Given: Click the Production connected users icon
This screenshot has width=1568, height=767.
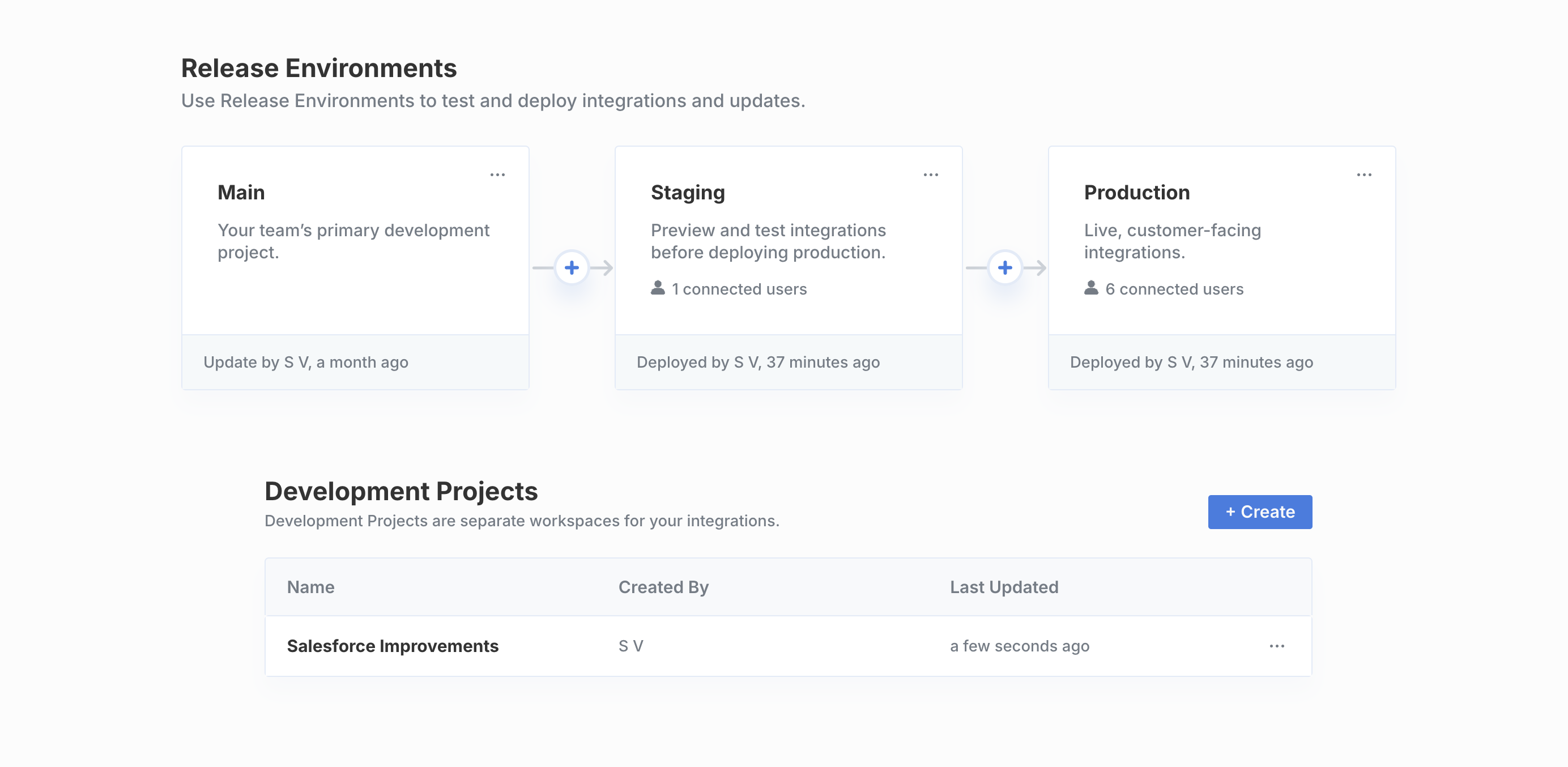Looking at the screenshot, I should pos(1091,288).
